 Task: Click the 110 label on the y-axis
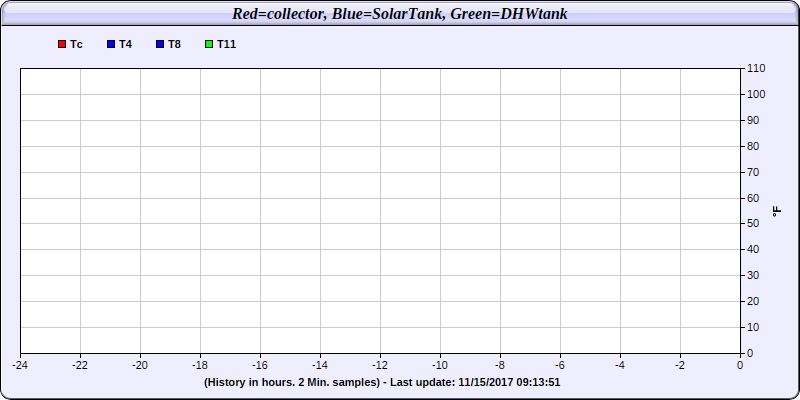(756, 68)
